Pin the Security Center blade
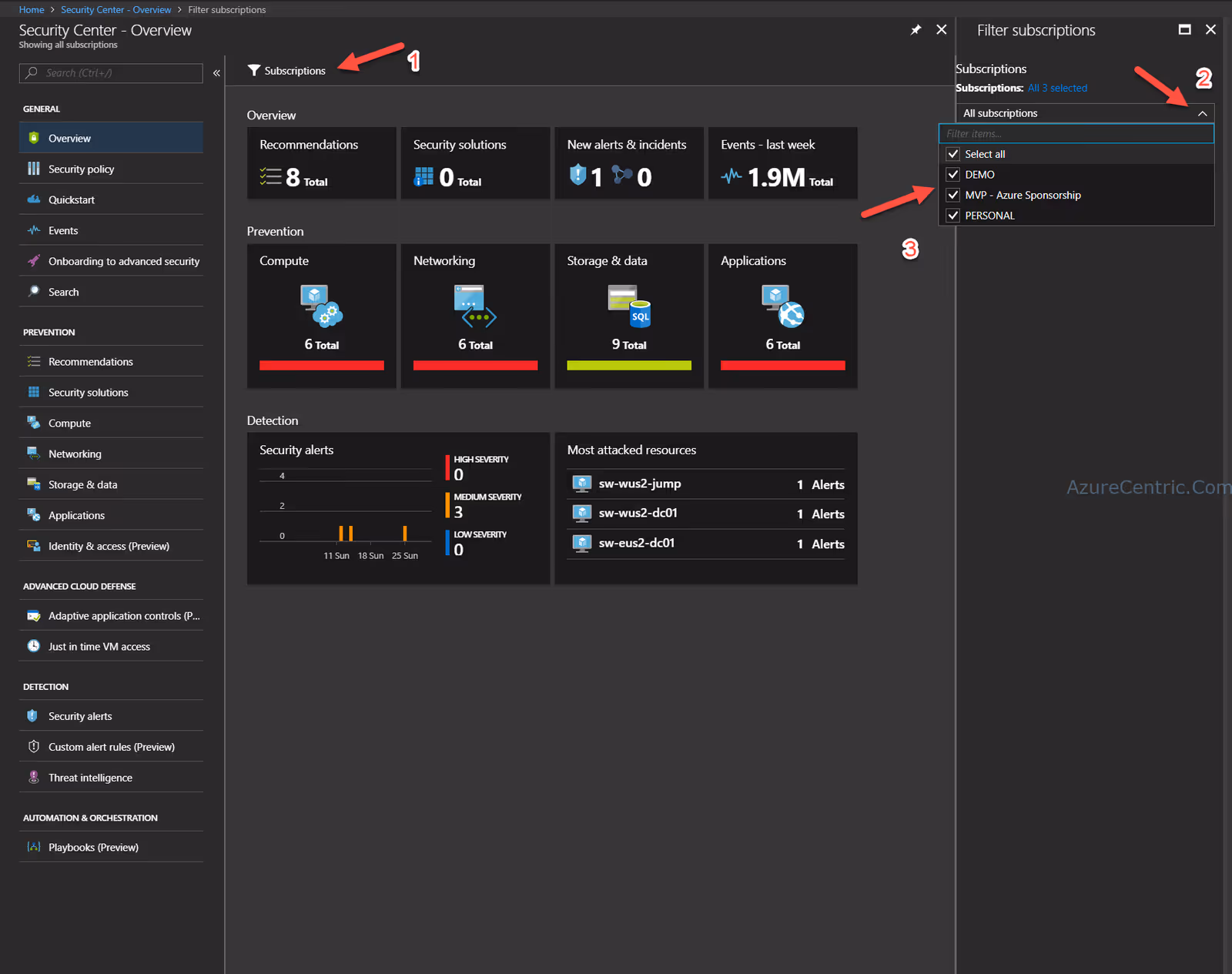Screen dimensions: 1232x974 tap(916, 30)
